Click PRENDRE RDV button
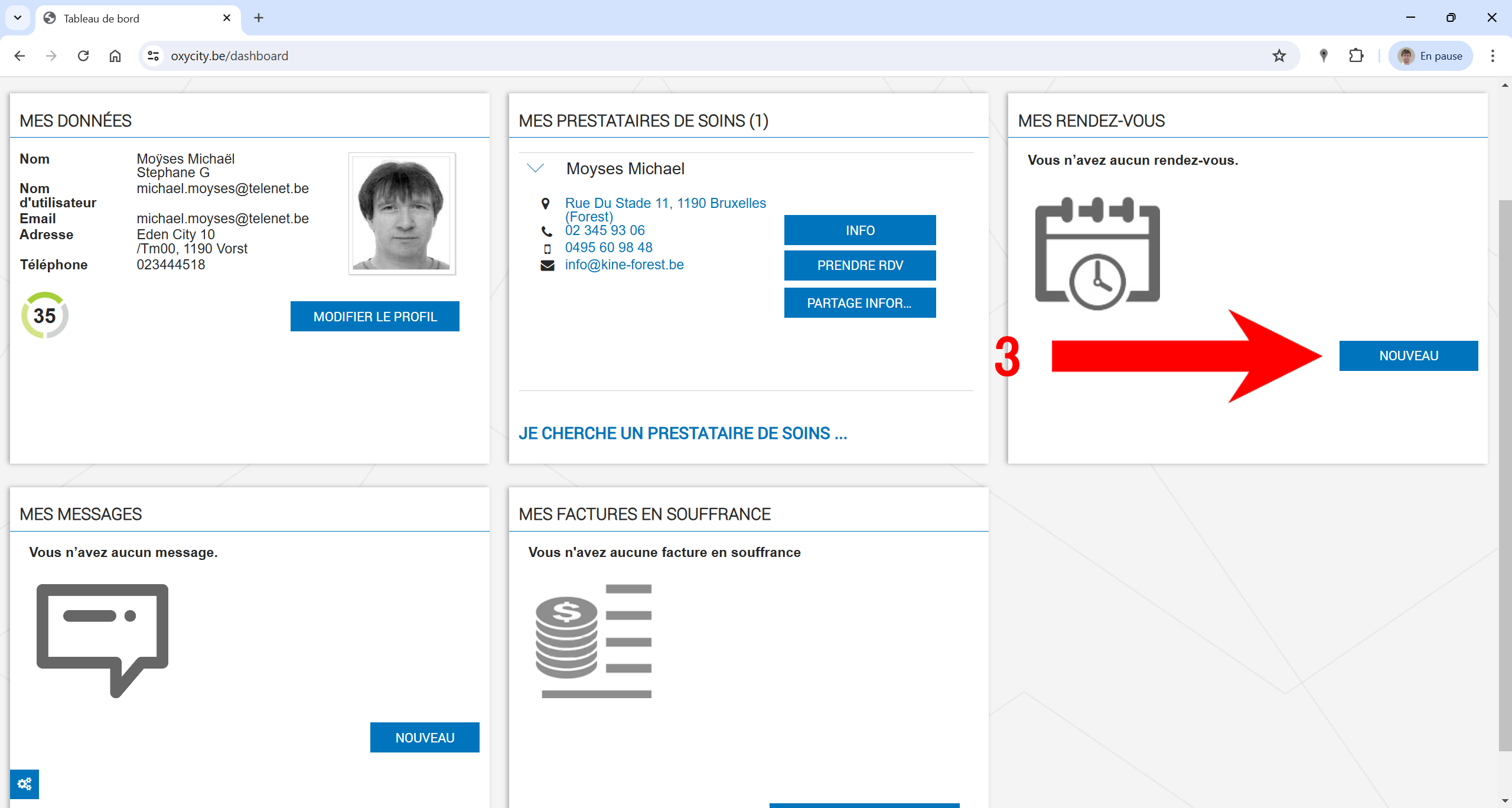Viewport: 1512px width, 808px height. (x=859, y=265)
